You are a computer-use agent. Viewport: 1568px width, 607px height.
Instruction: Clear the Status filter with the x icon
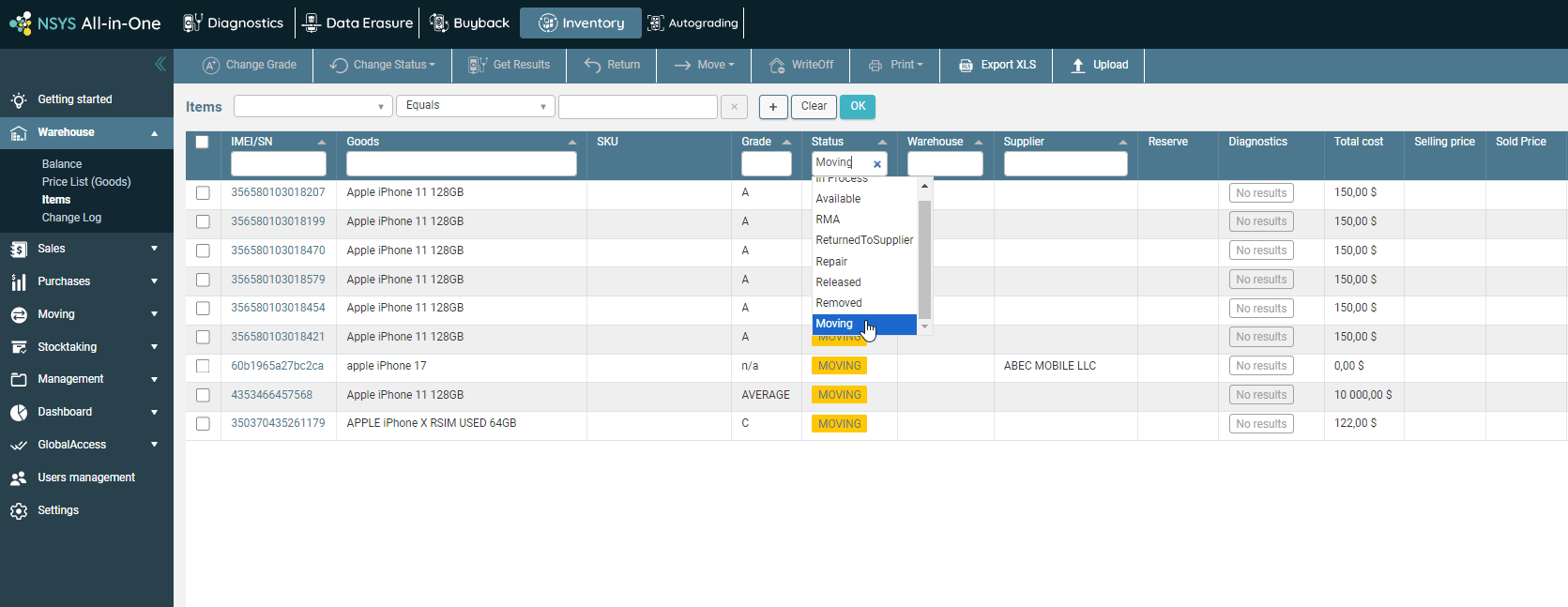click(877, 164)
